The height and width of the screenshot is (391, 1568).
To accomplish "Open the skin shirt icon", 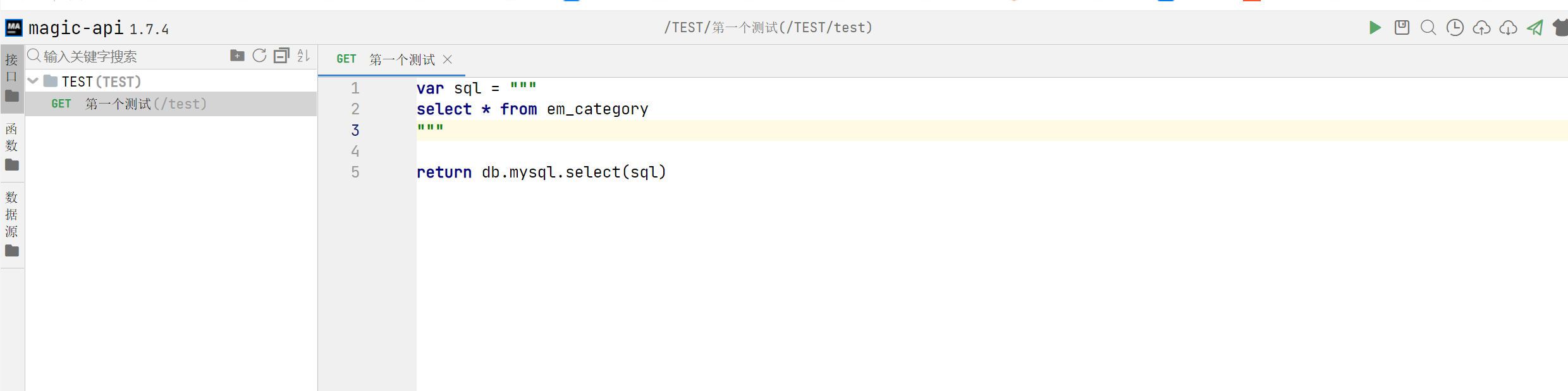I will 1560,28.
